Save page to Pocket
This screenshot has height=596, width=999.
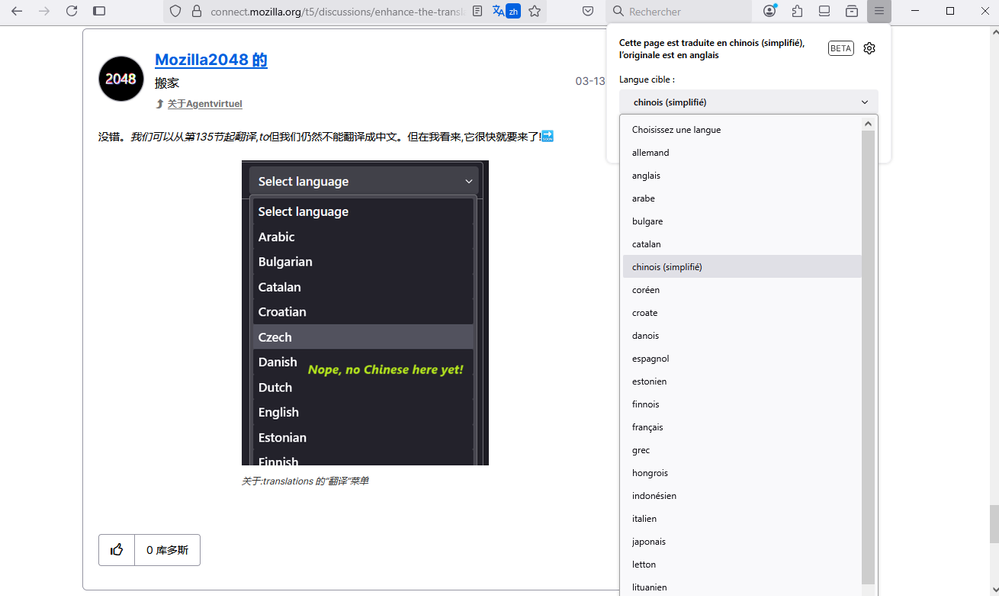click(x=588, y=11)
